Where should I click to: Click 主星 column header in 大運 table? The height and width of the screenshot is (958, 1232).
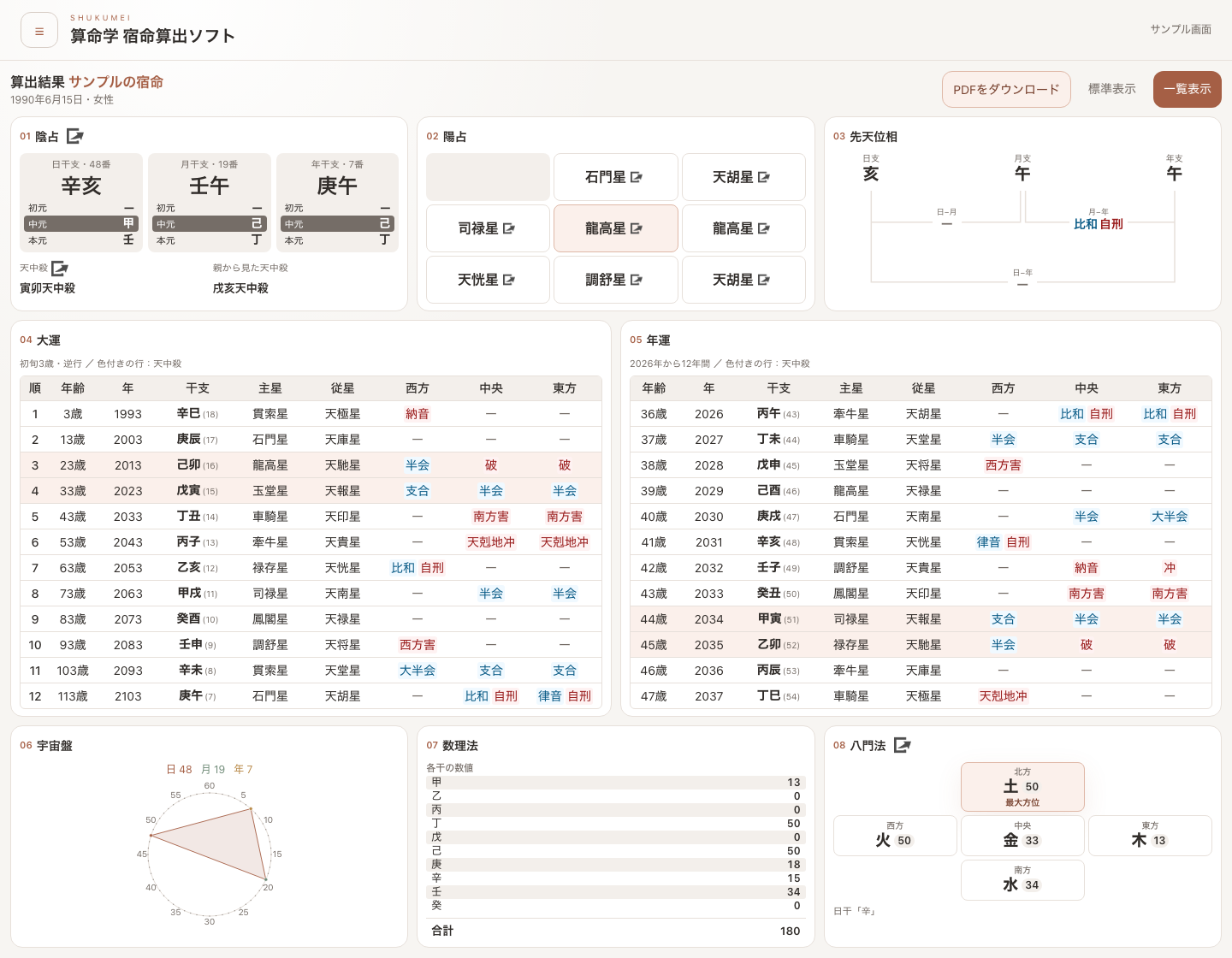click(x=270, y=388)
